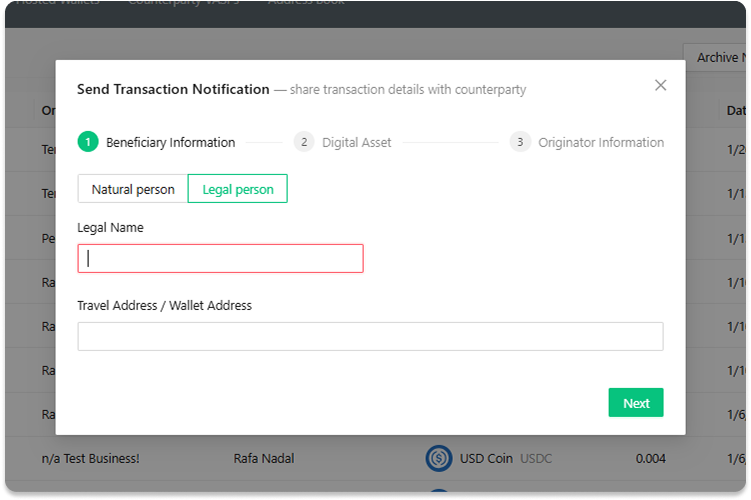Click the USDC ticker label
This screenshot has height=500, width=751.
click(535, 459)
